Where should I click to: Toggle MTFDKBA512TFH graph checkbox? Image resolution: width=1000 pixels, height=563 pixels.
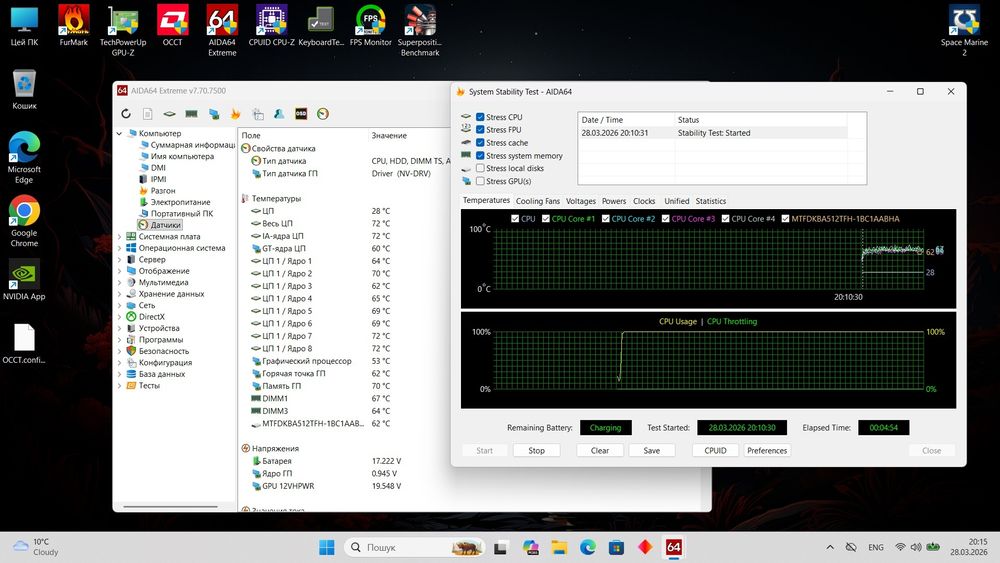786,219
